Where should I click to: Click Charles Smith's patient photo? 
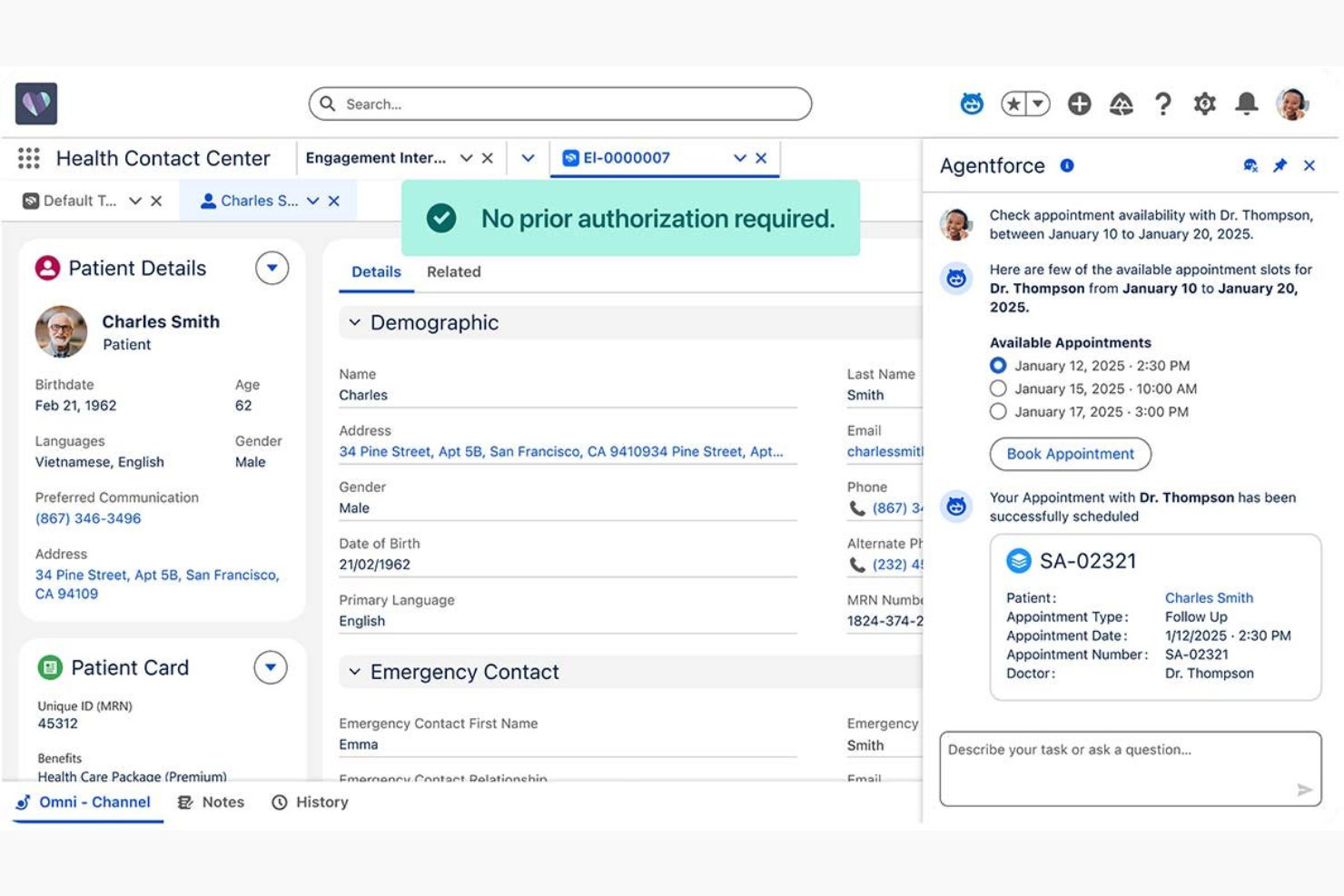coord(61,331)
